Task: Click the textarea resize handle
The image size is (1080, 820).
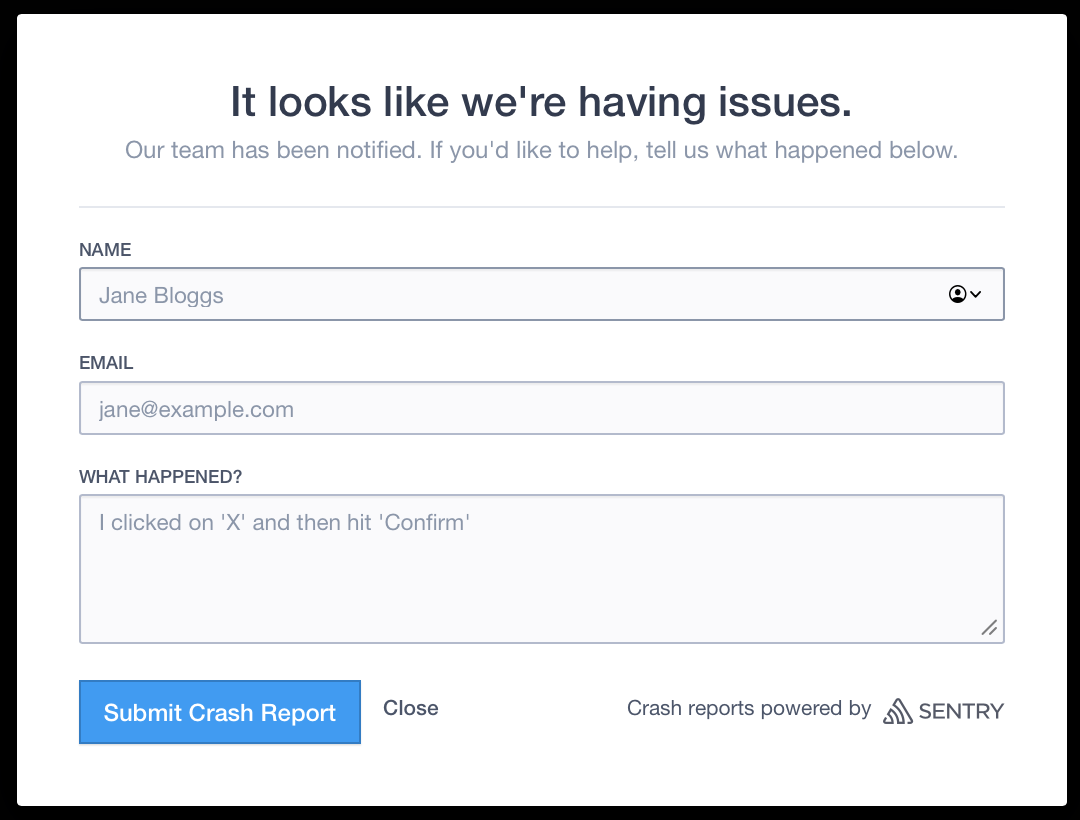Action: (x=989, y=628)
